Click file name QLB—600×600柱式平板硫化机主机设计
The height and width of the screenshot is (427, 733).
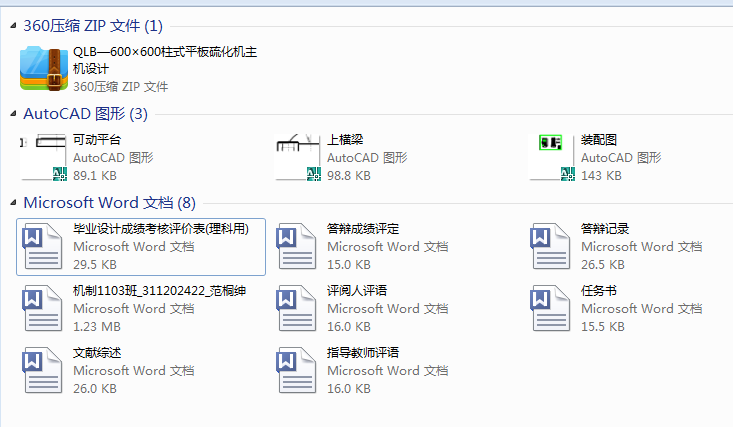pos(165,60)
